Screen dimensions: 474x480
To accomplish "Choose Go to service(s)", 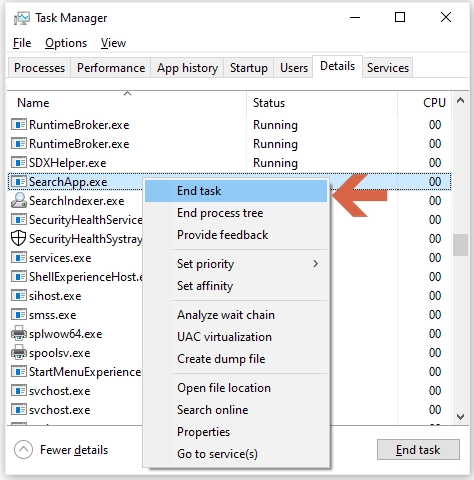I will [236, 454].
